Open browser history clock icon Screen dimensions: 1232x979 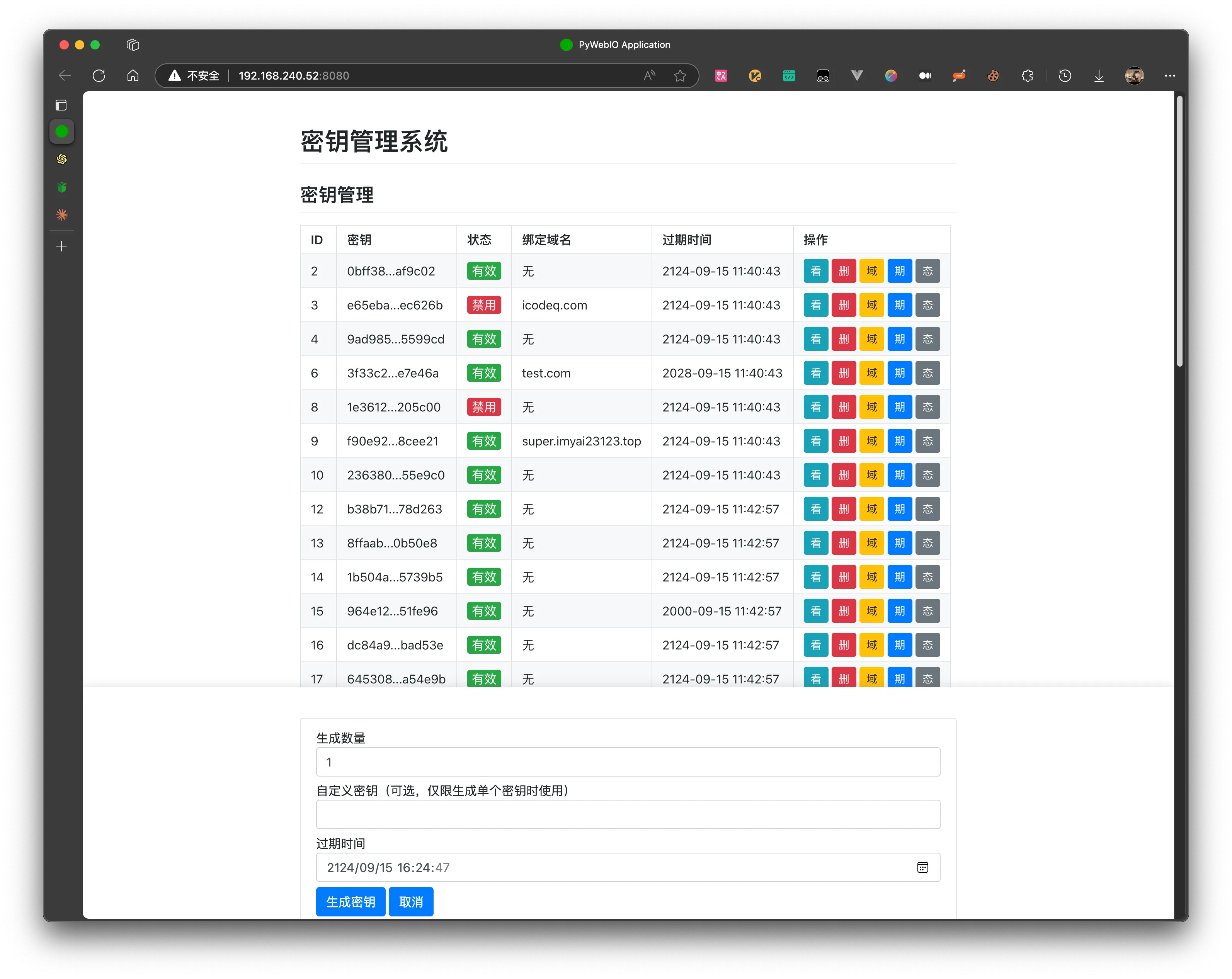(x=1065, y=75)
